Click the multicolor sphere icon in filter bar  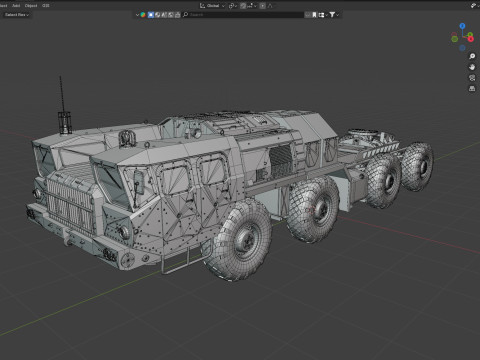[x=143, y=15]
